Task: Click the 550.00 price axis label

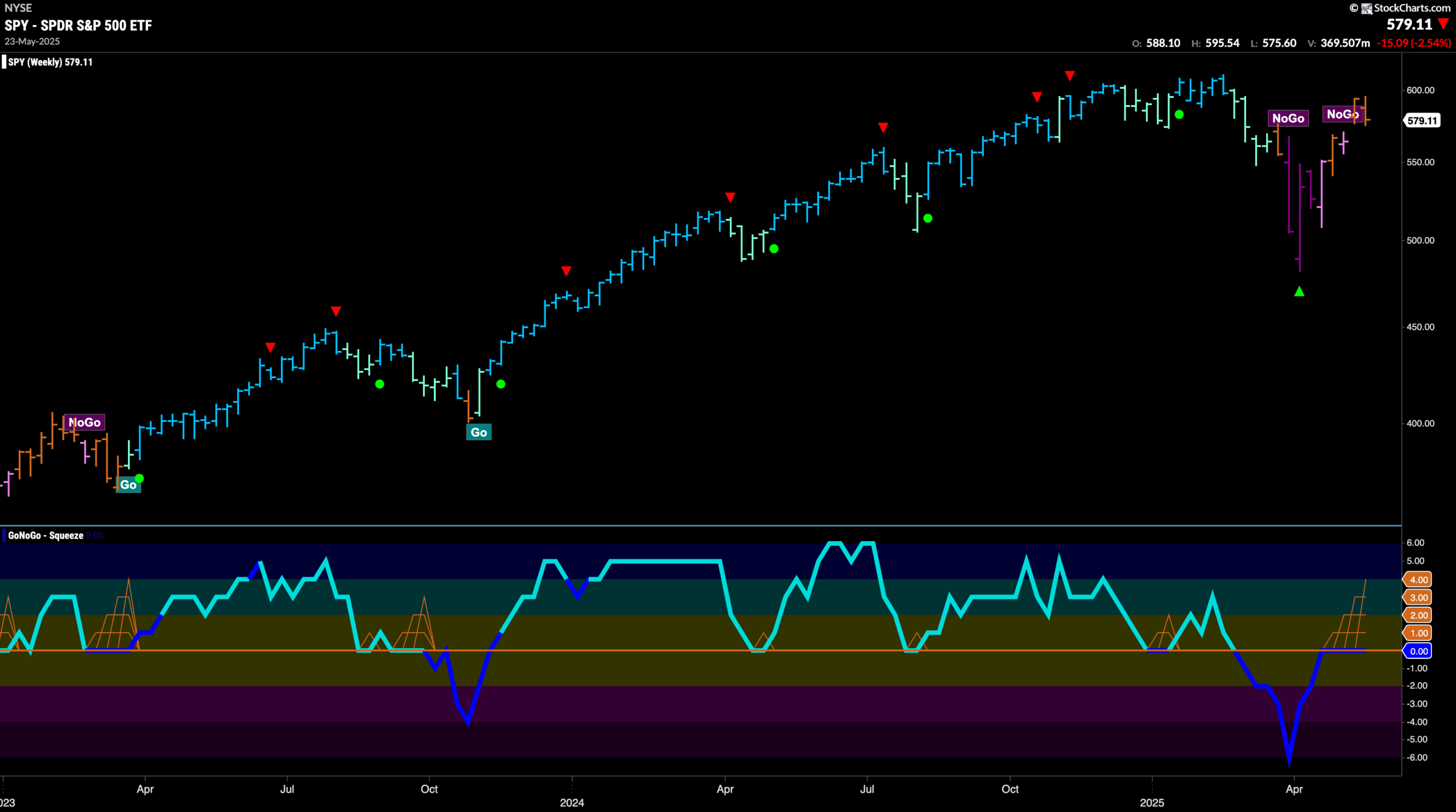Action: (1420, 163)
